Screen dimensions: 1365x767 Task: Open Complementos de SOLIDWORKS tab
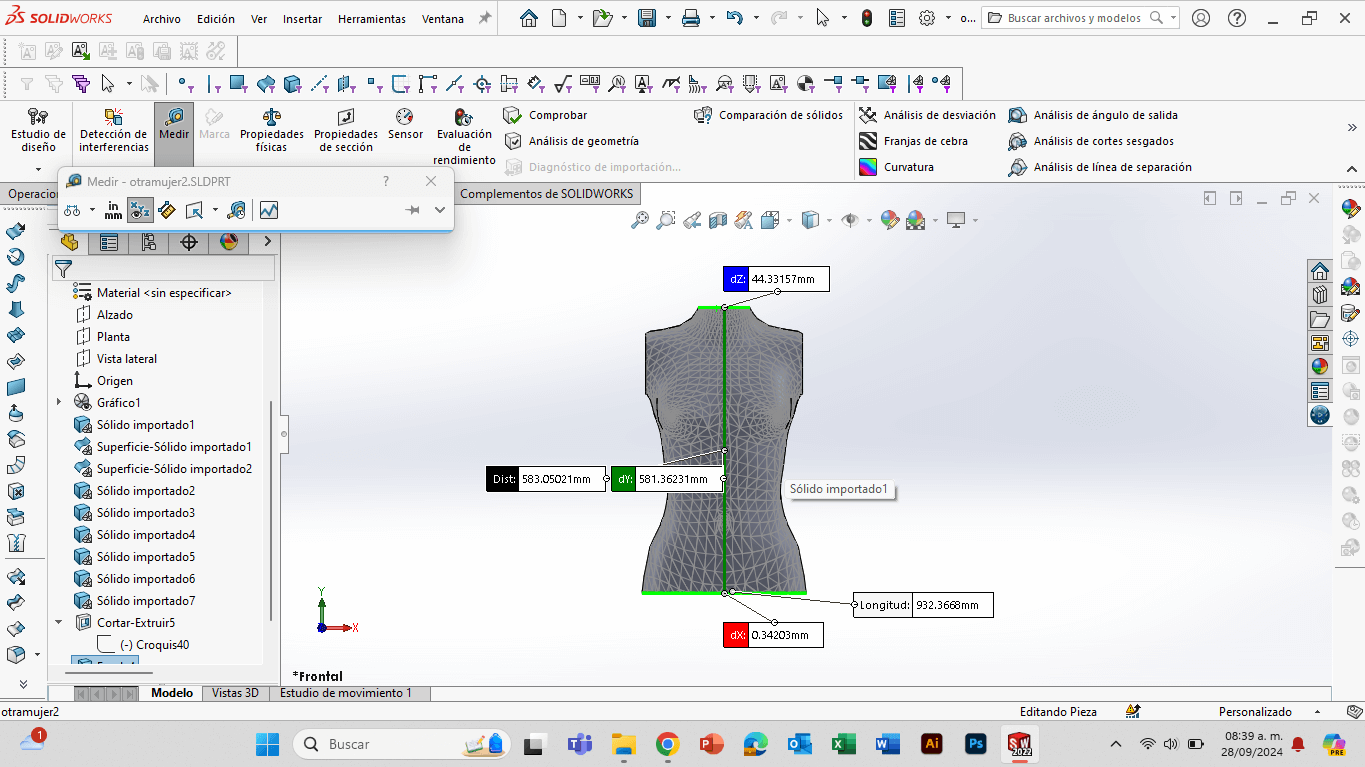[x=546, y=194]
